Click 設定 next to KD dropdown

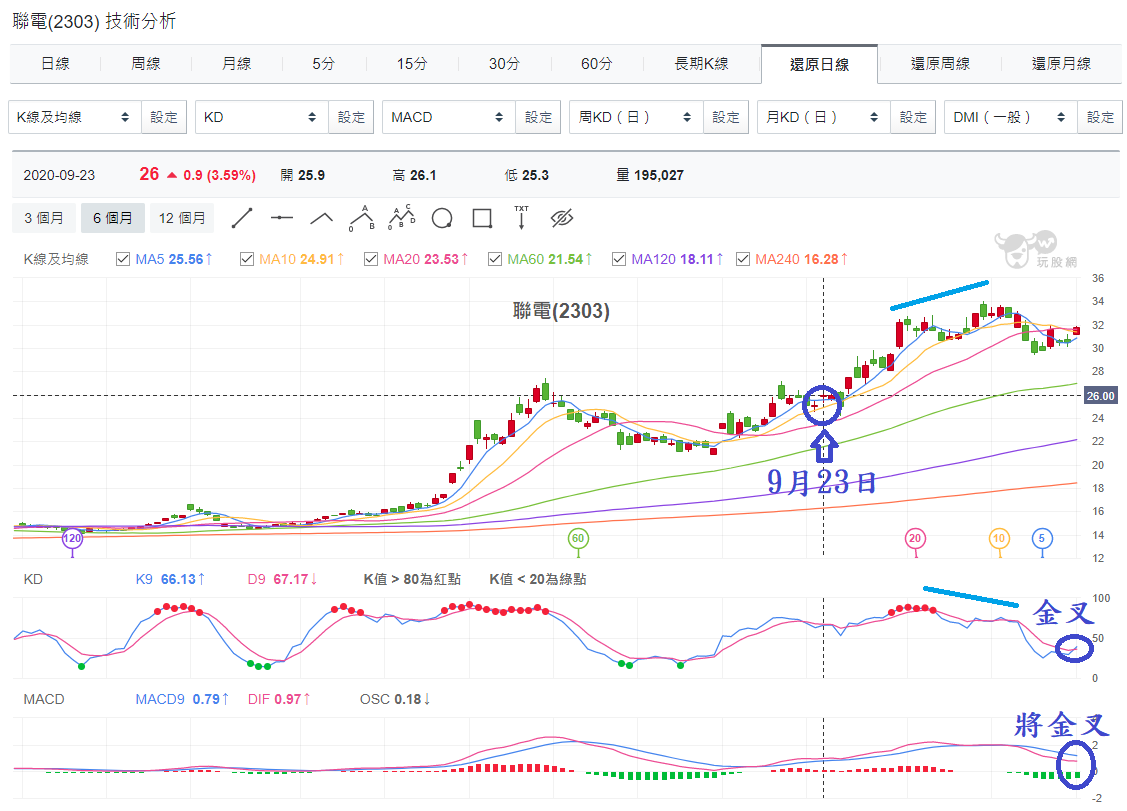point(351,117)
